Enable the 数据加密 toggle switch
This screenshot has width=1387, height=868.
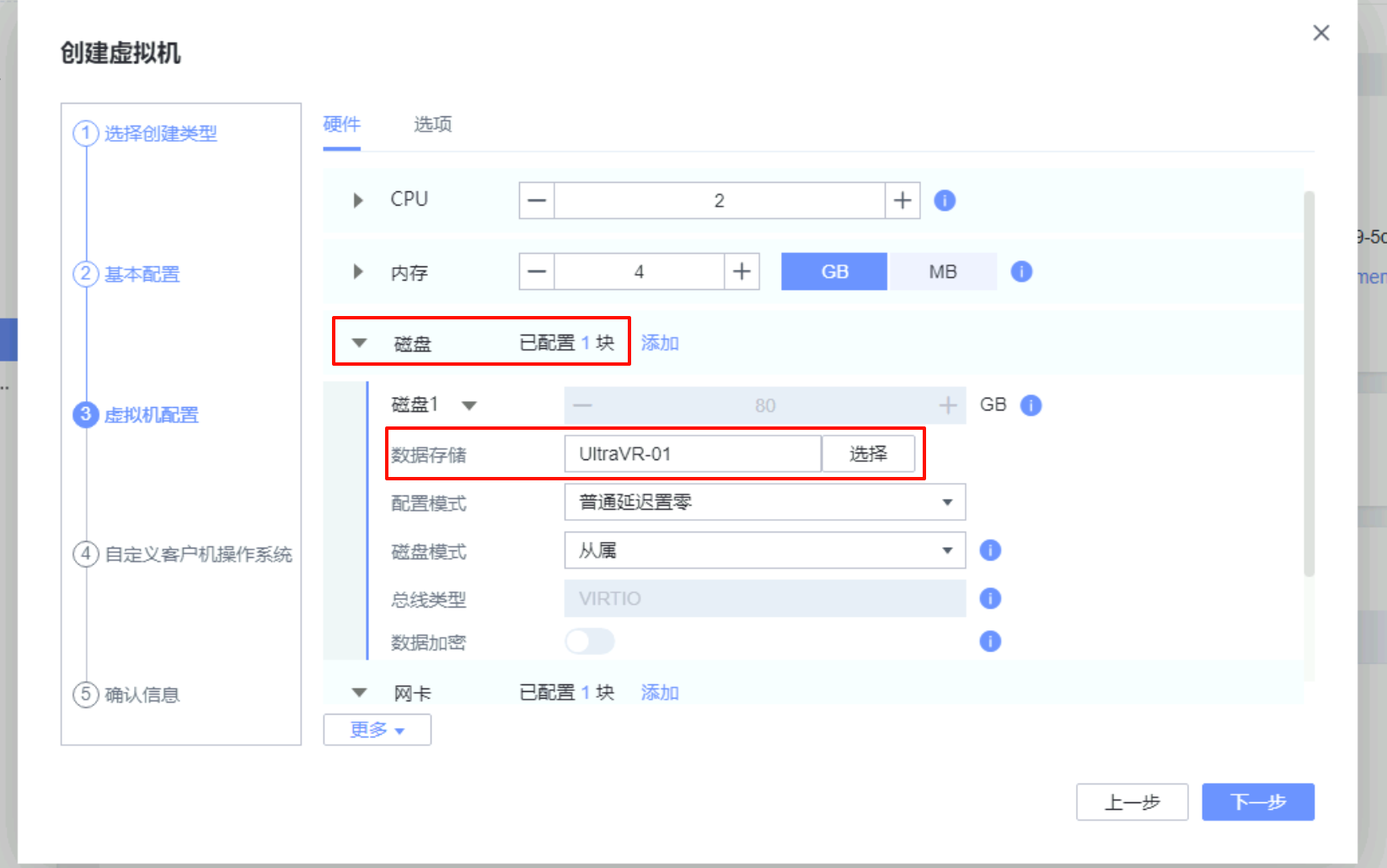590,641
